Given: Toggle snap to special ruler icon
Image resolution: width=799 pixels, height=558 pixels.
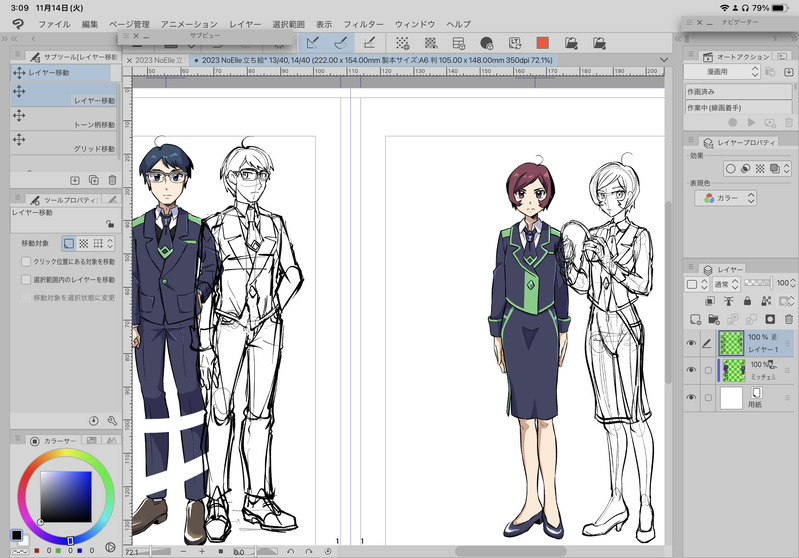Looking at the screenshot, I should (x=341, y=43).
